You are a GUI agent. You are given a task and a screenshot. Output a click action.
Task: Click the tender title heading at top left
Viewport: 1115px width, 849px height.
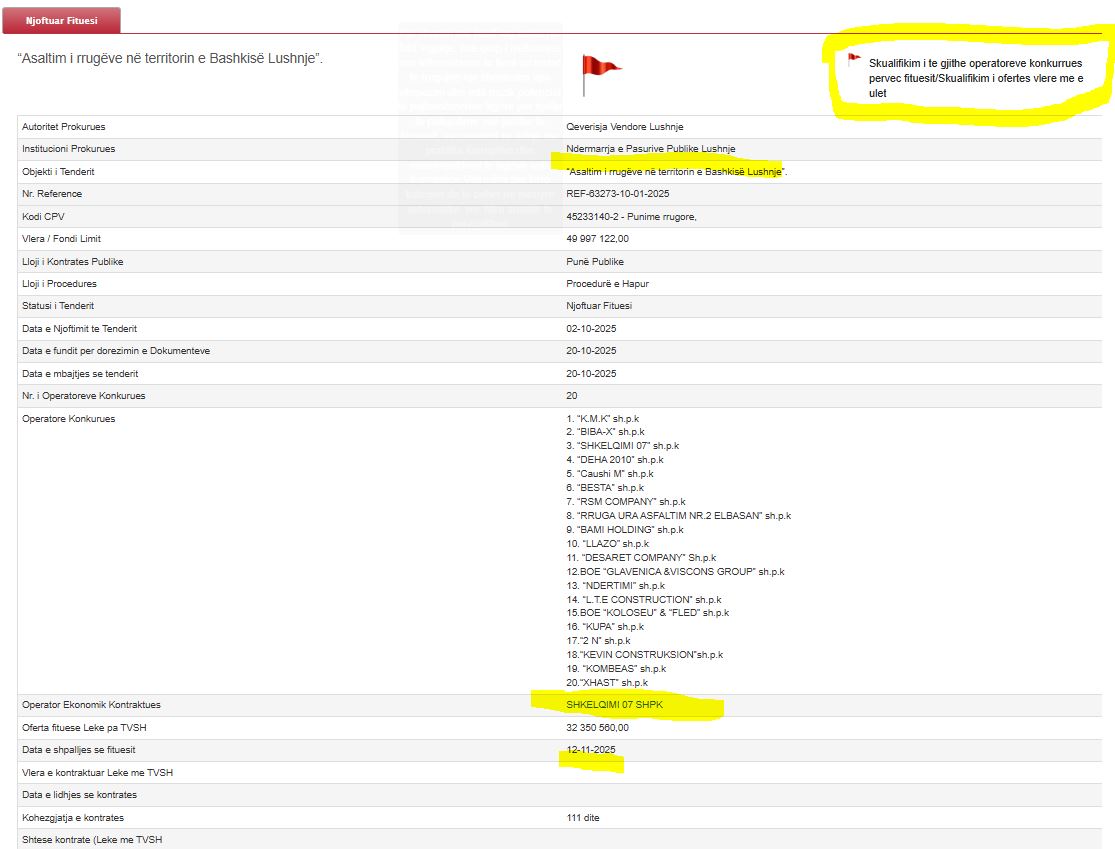point(170,58)
